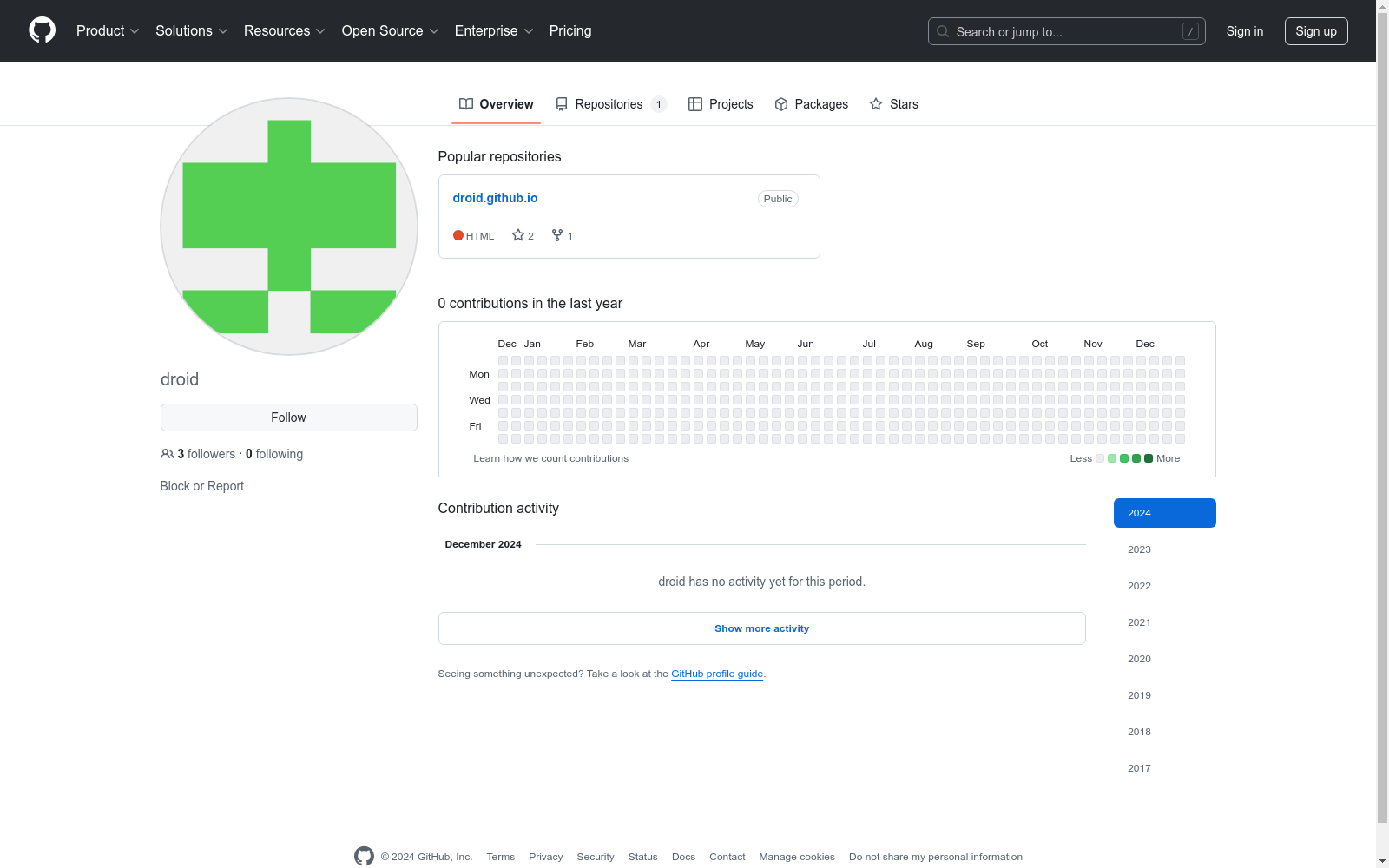The image size is (1389, 868).
Task: Click the Stars star icon
Action: (876, 104)
